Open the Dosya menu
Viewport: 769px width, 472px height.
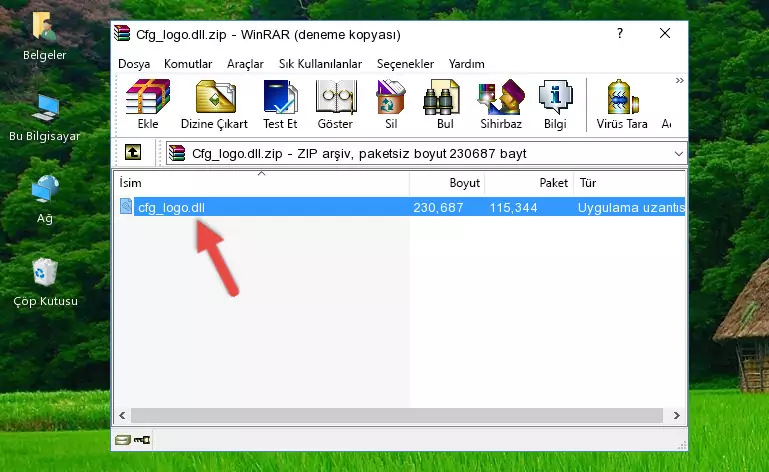point(134,64)
